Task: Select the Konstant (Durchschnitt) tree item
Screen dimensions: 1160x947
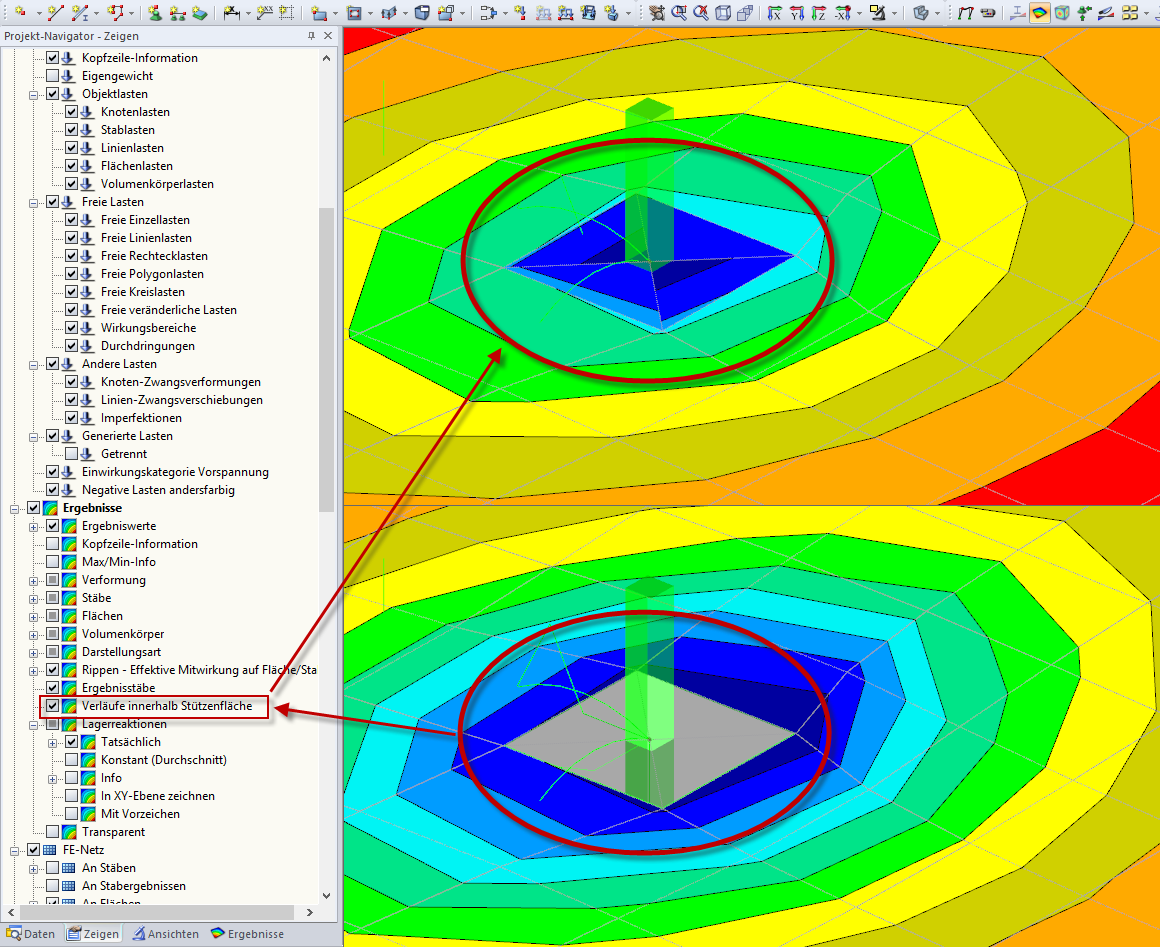Action: (x=163, y=760)
